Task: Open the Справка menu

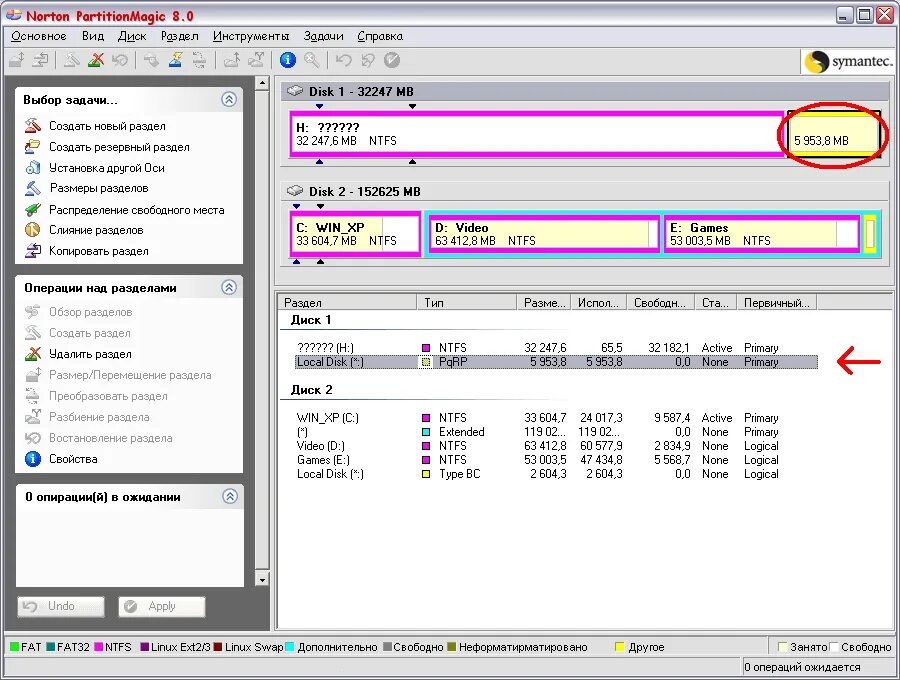Action: click(x=380, y=36)
